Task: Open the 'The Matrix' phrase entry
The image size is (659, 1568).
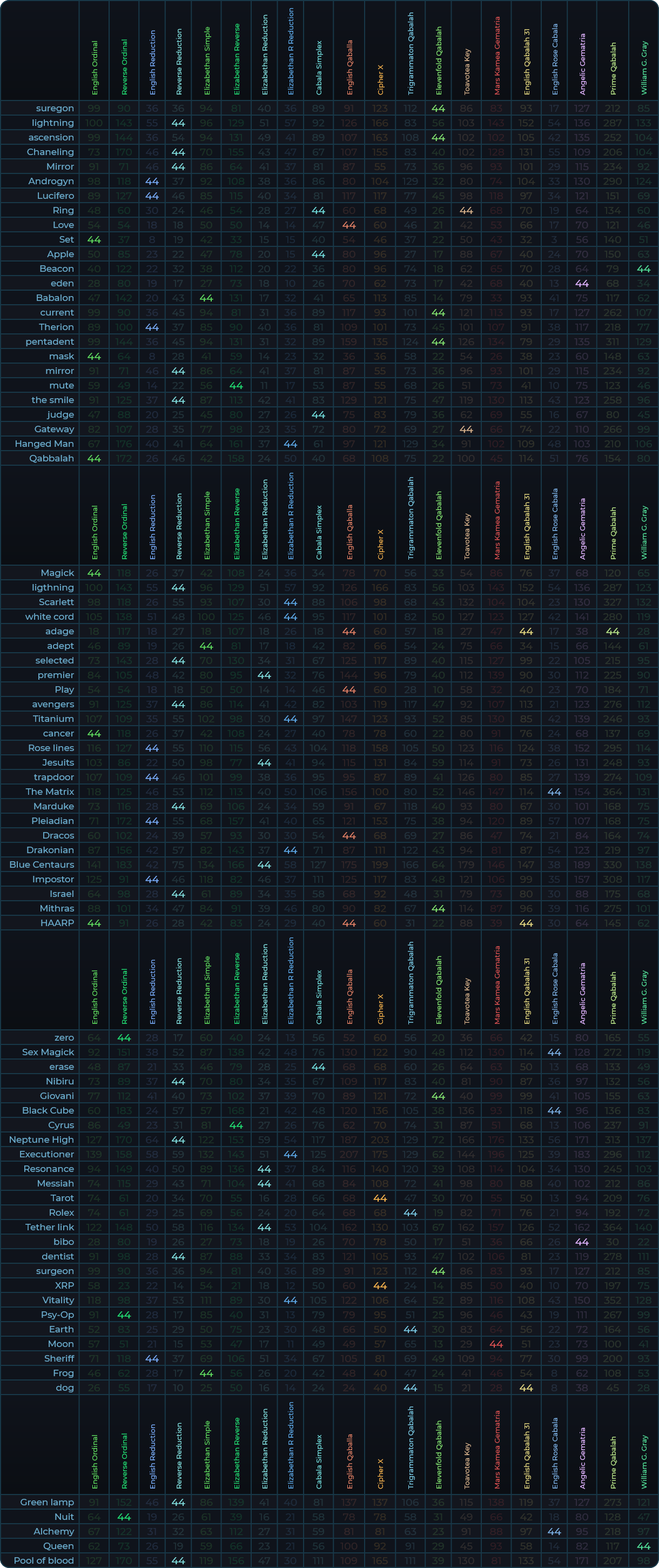Action: click(x=50, y=792)
